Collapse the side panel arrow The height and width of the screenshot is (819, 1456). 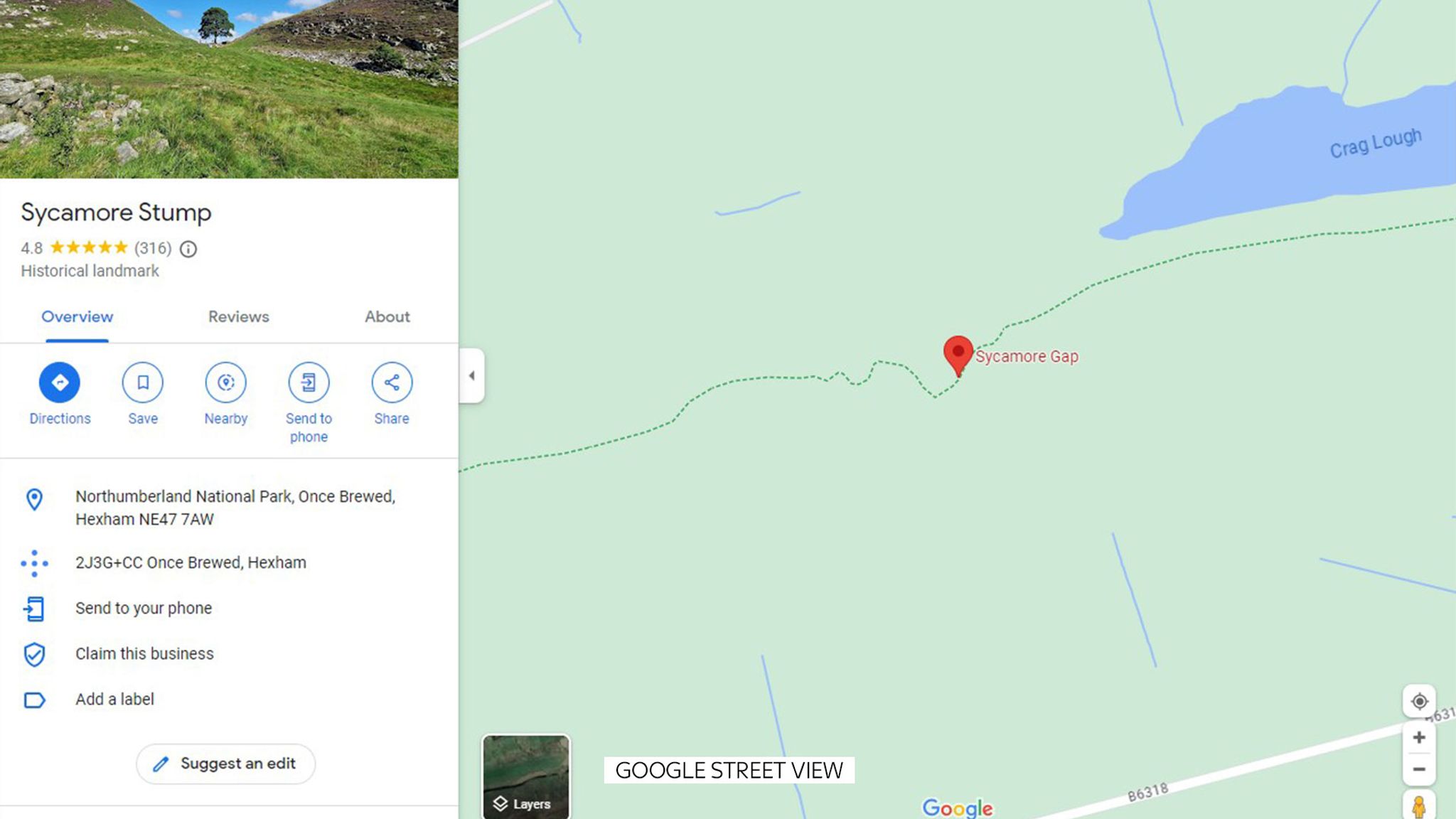pos(471,375)
